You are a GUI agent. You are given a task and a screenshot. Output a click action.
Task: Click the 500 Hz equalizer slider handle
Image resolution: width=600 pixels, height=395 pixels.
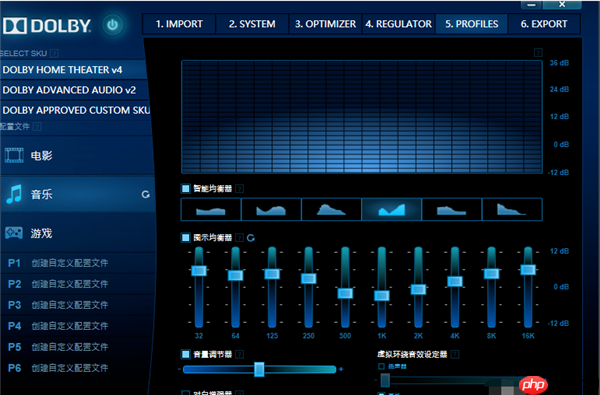(345, 294)
